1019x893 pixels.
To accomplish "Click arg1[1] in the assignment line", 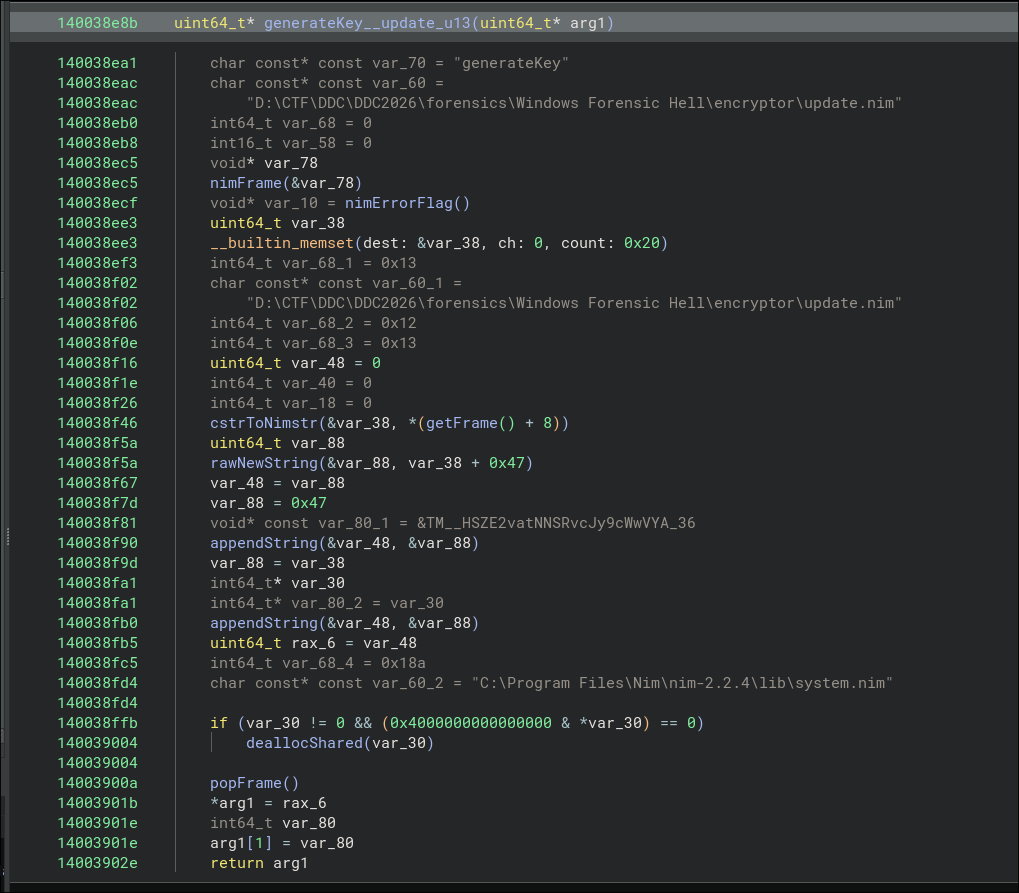I will tap(241, 843).
